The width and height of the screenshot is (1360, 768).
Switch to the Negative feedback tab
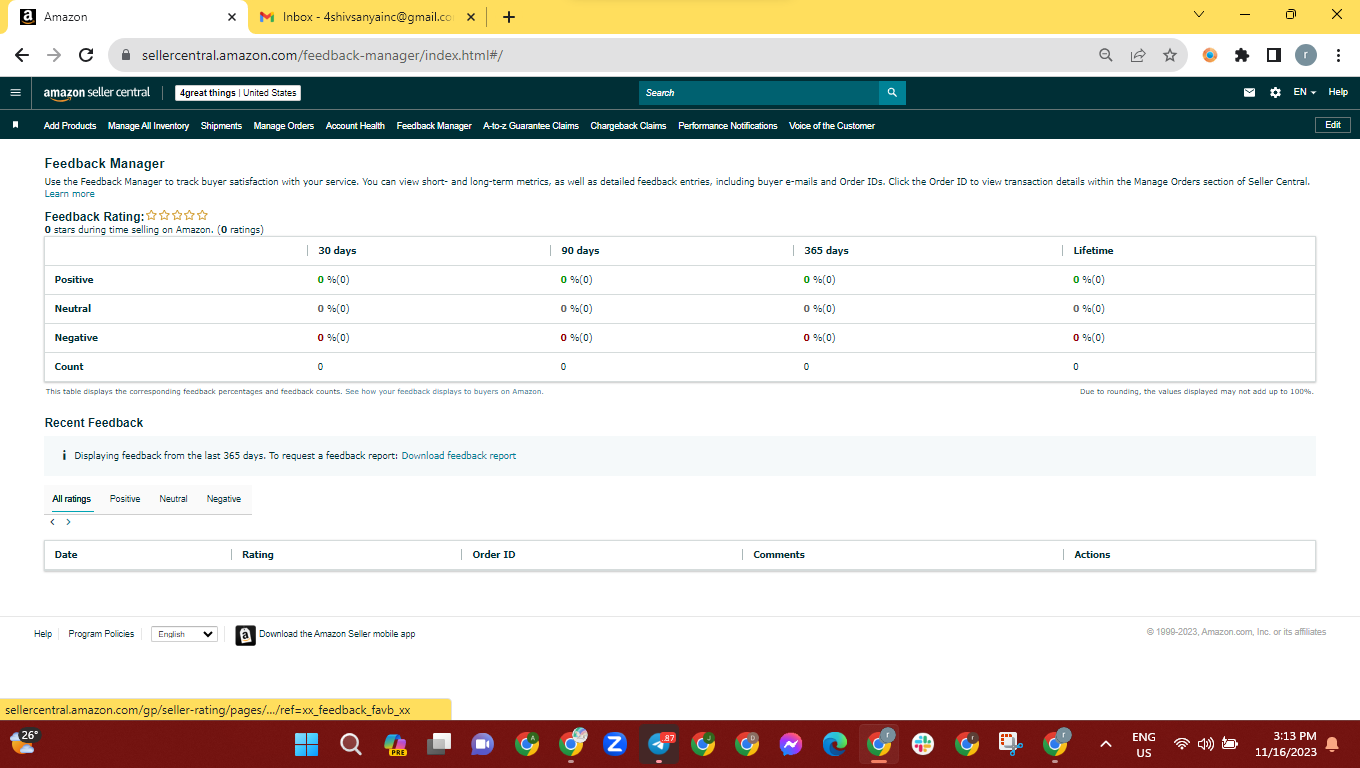pos(224,499)
